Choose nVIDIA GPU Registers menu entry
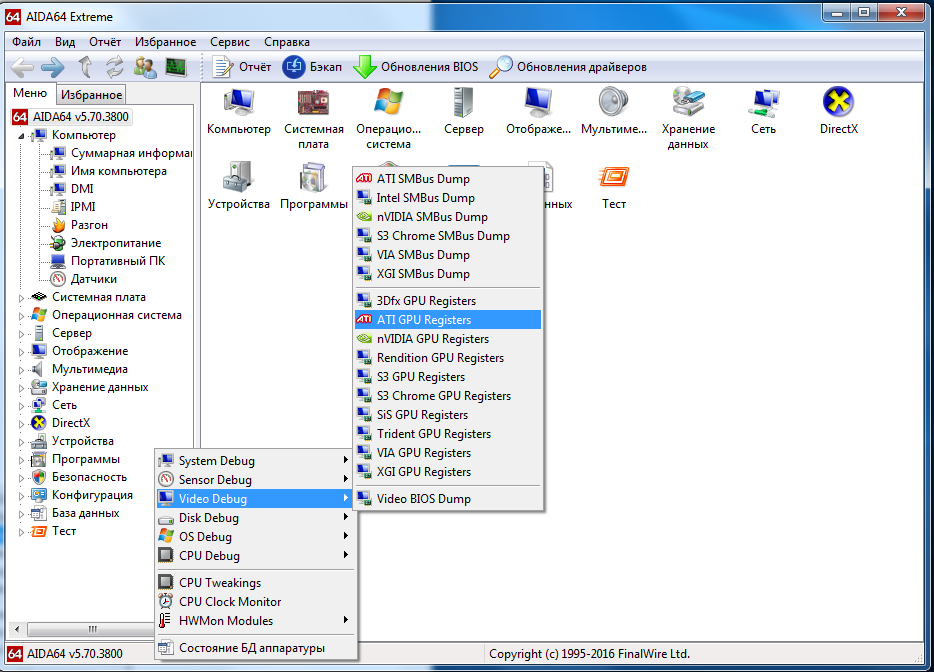This screenshot has width=934, height=672. pyautogui.click(x=448, y=339)
